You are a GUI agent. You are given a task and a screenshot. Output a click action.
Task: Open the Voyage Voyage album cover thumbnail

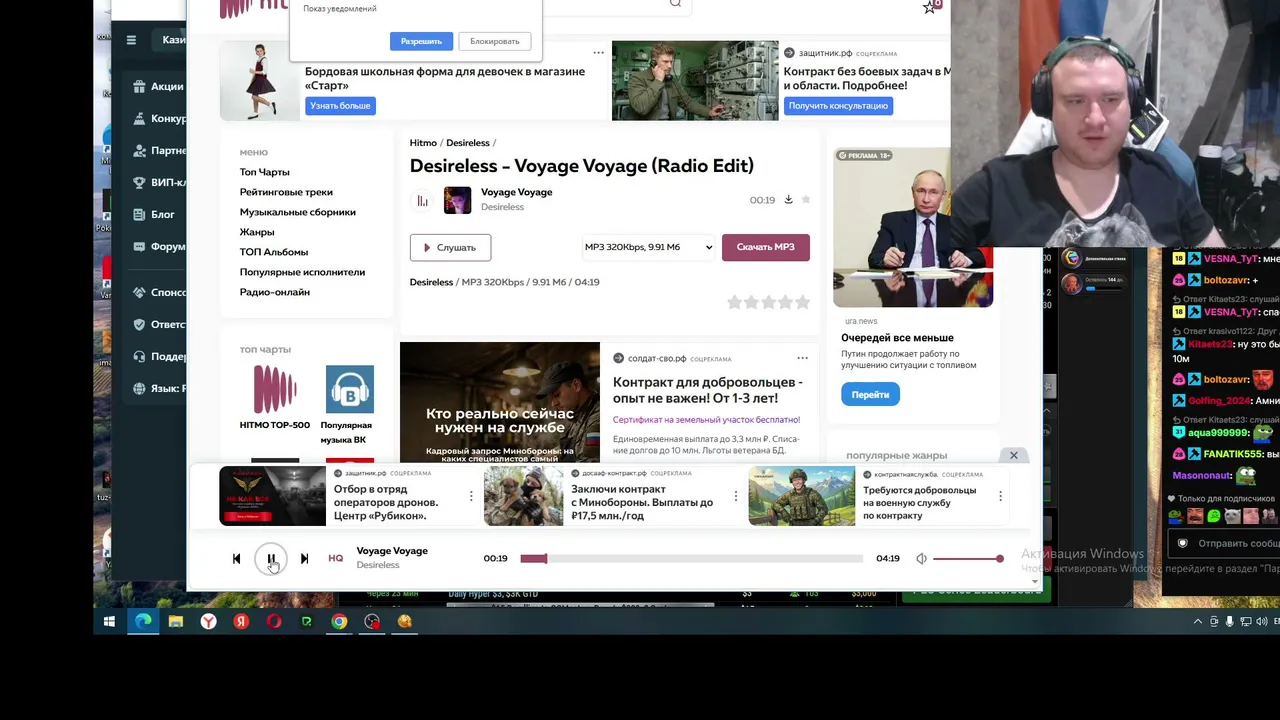[x=458, y=200]
